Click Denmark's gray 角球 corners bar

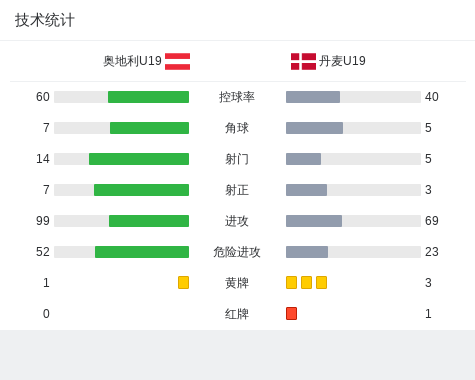(x=314, y=128)
